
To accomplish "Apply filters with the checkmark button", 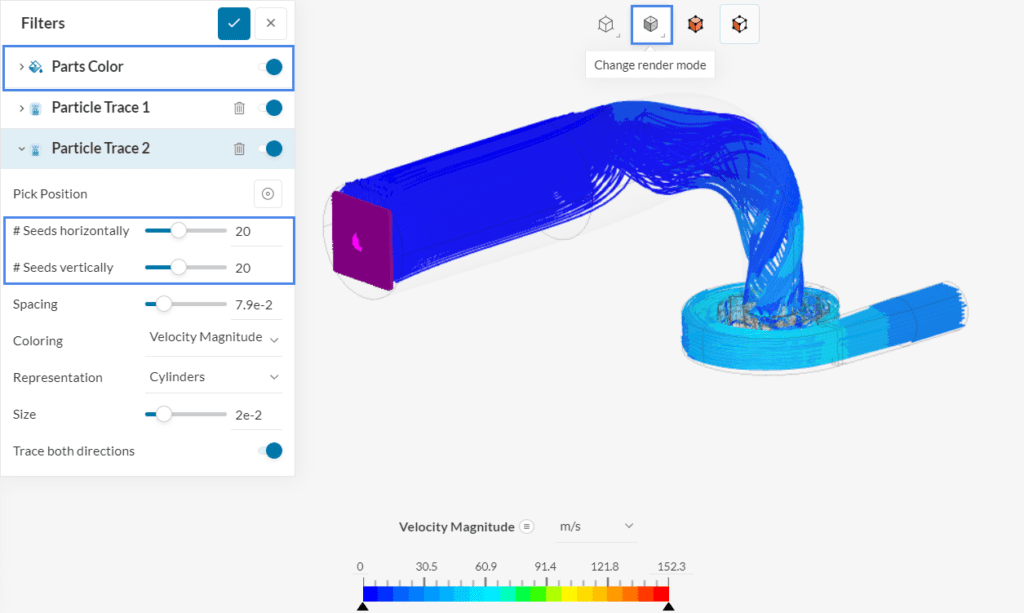I will coord(233,23).
